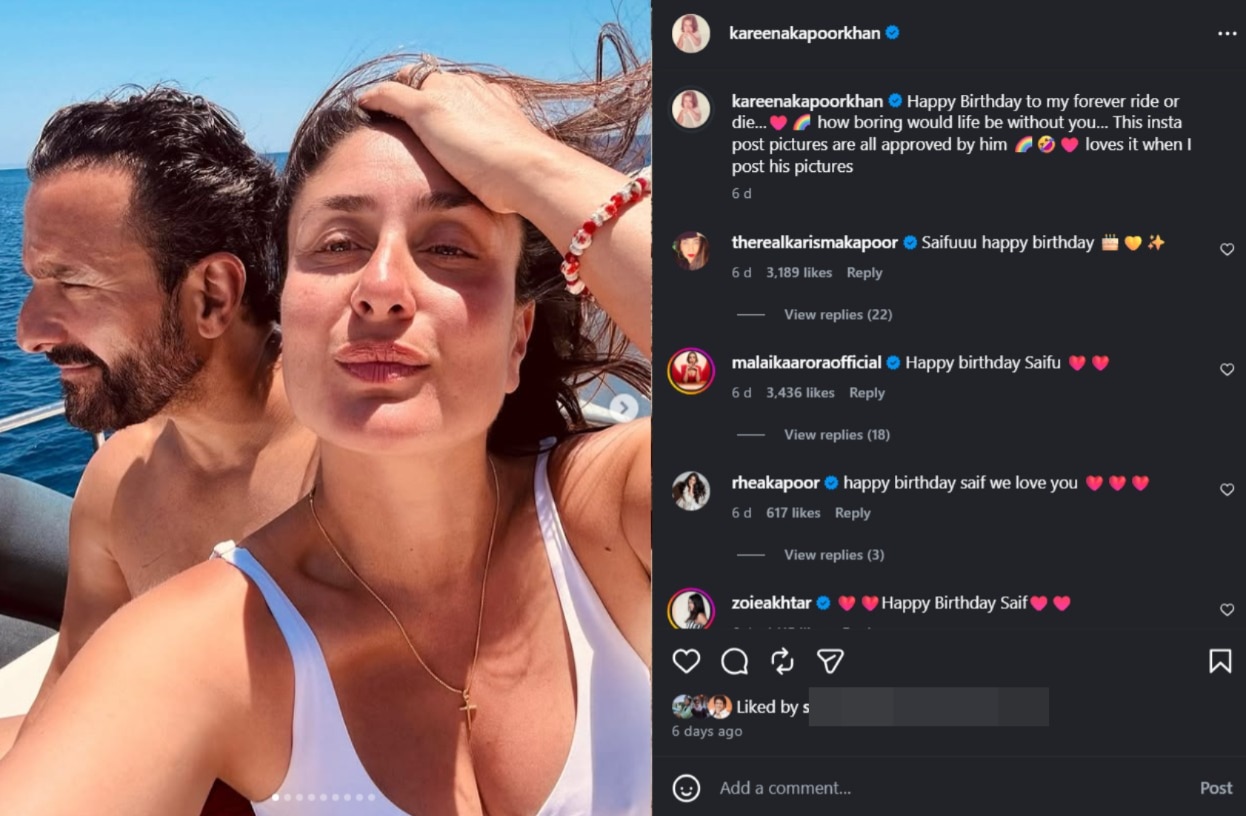Go to next photo in carousel
The width and height of the screenshot is (1246, 816).
pyautogui.click(x=625, y=407)
